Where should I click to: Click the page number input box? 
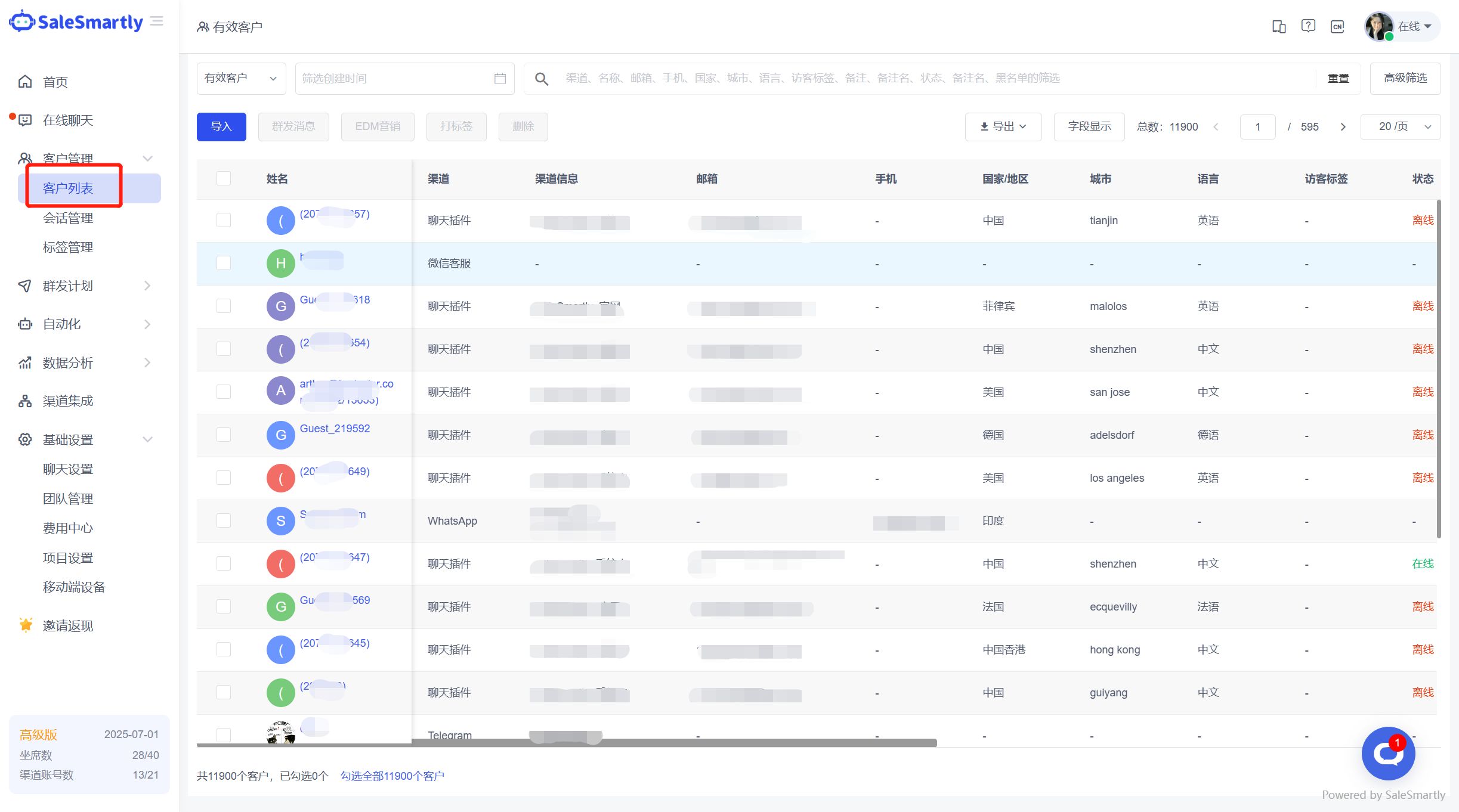pyautogui.click(x=1257, y=127)
